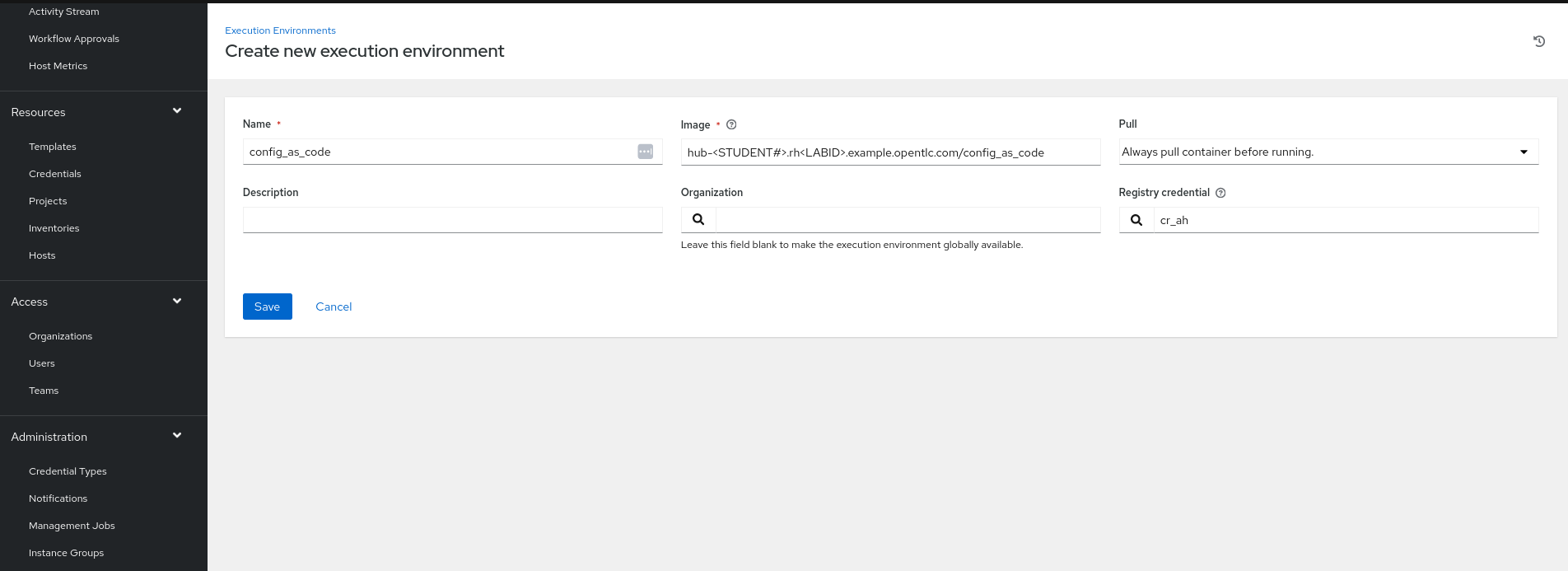Focus the Organization text input
This screenshot has height=571, width=1568.
pos(908,220)
